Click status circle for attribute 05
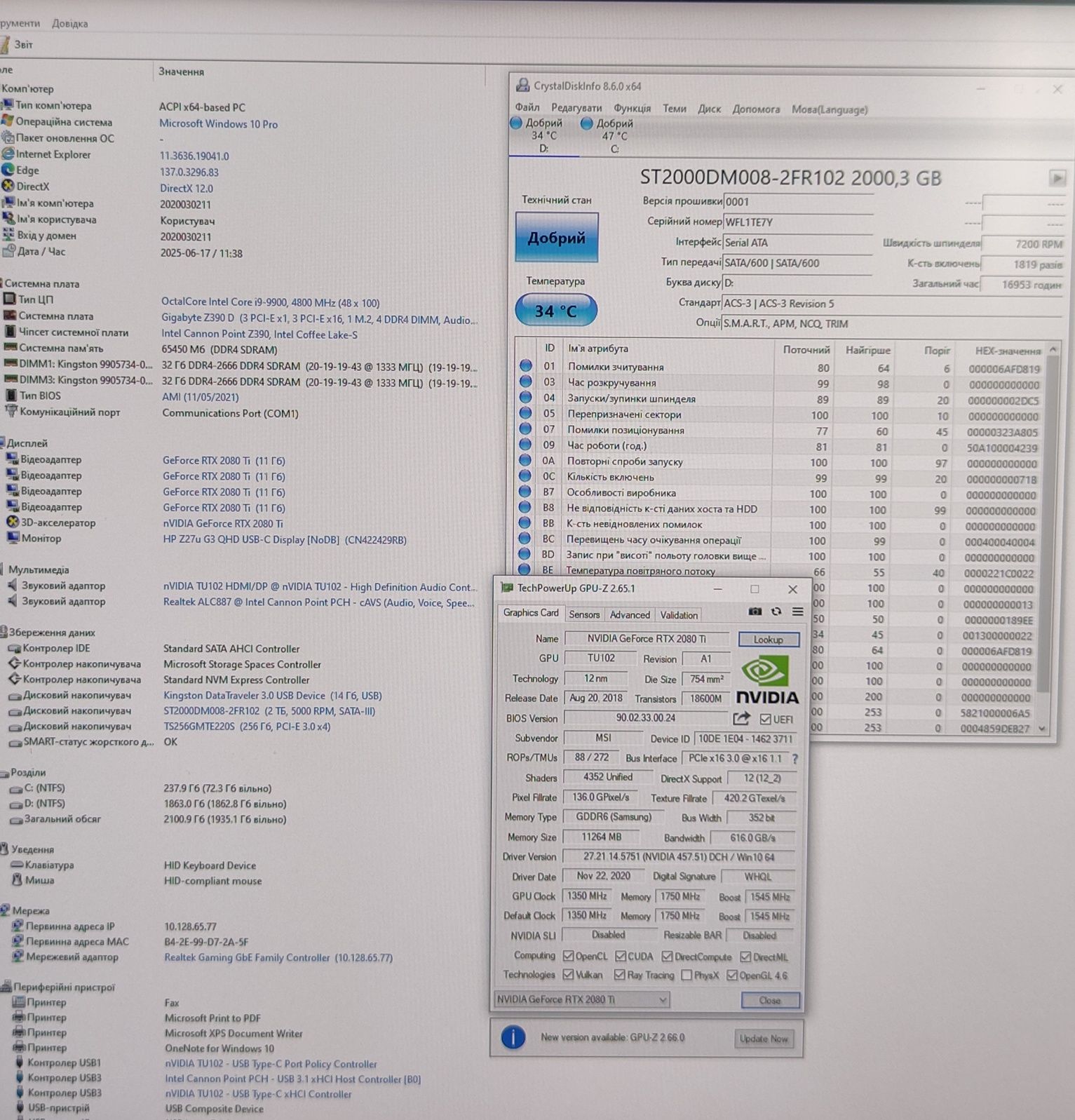This screenshot has width=1075, height=1120. pos(525,414)
